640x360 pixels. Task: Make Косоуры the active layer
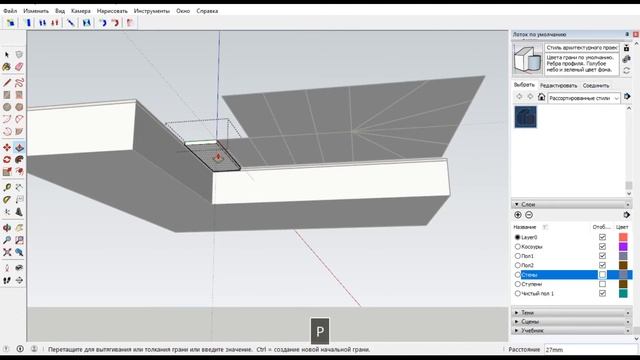coord(518,247)
